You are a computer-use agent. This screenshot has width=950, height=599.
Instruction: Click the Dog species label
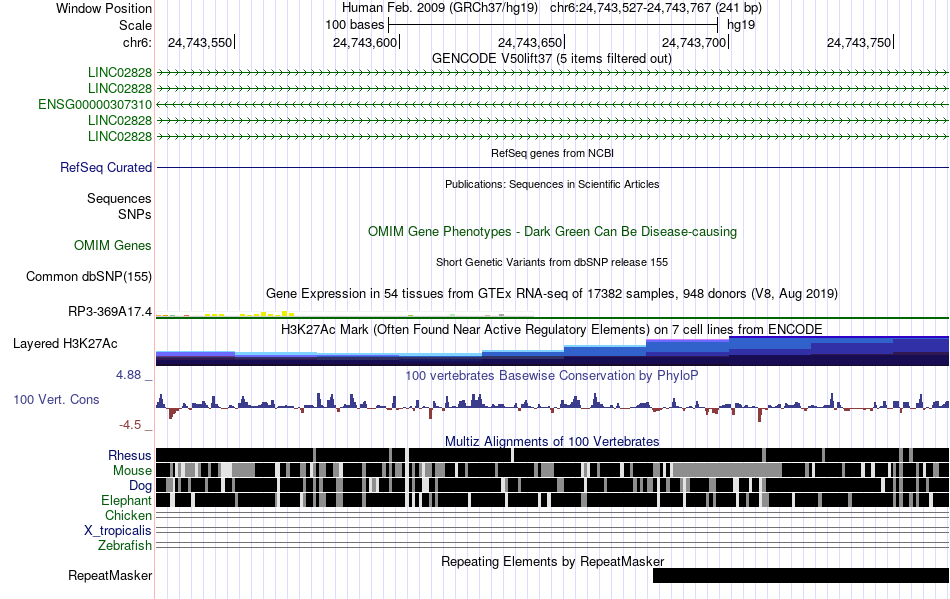click(140, 486)
